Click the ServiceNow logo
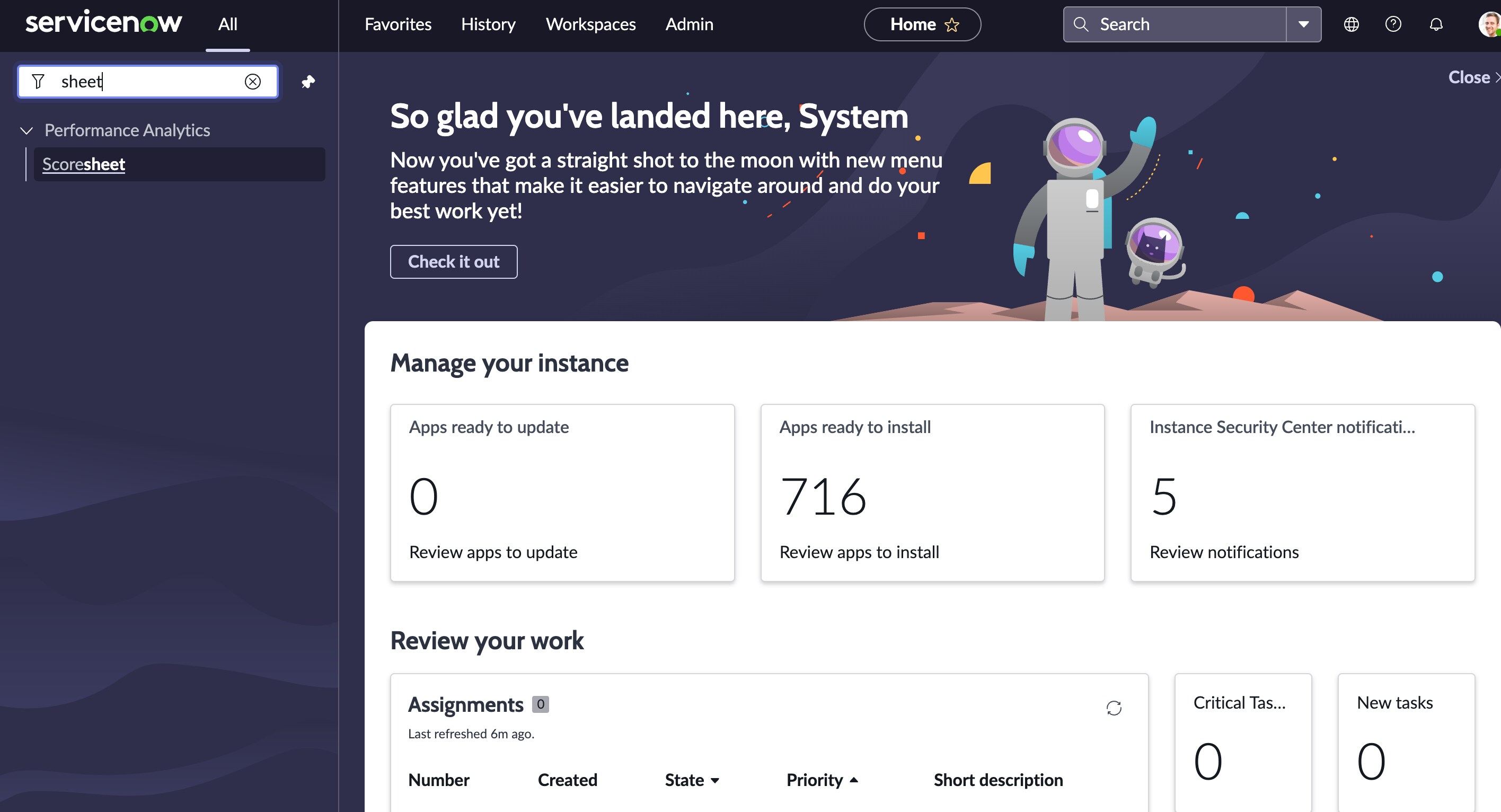The height and width of the screenshot is (812, 1501). click(x=104, y=22)
